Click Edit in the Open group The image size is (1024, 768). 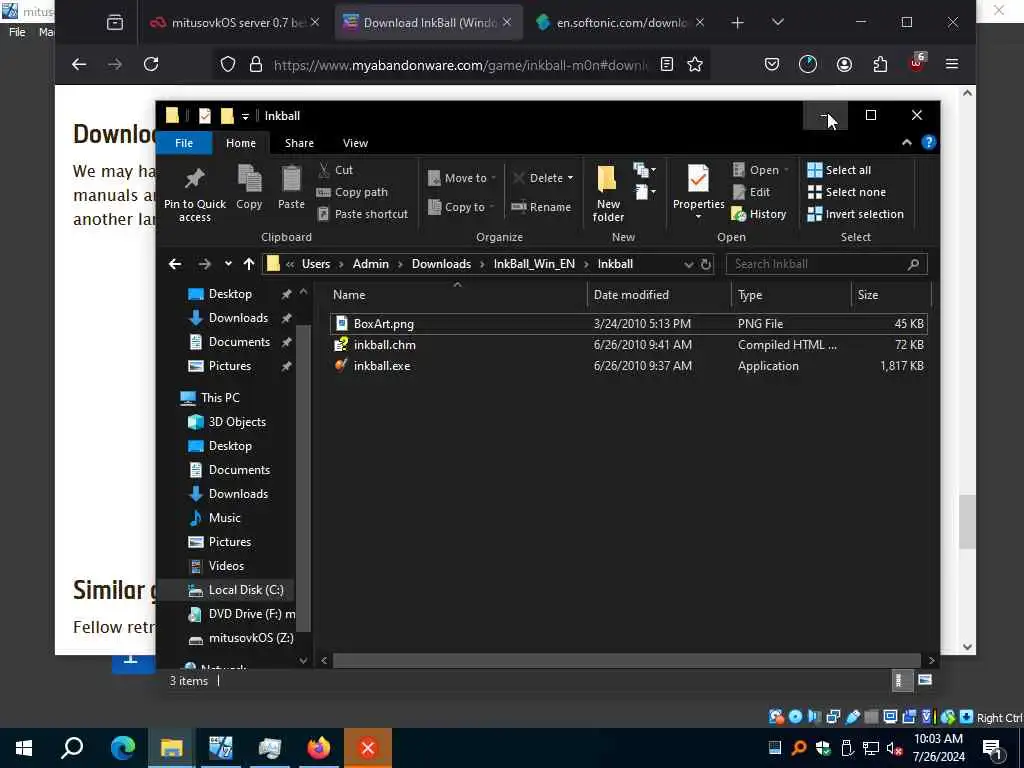(752, 192)
